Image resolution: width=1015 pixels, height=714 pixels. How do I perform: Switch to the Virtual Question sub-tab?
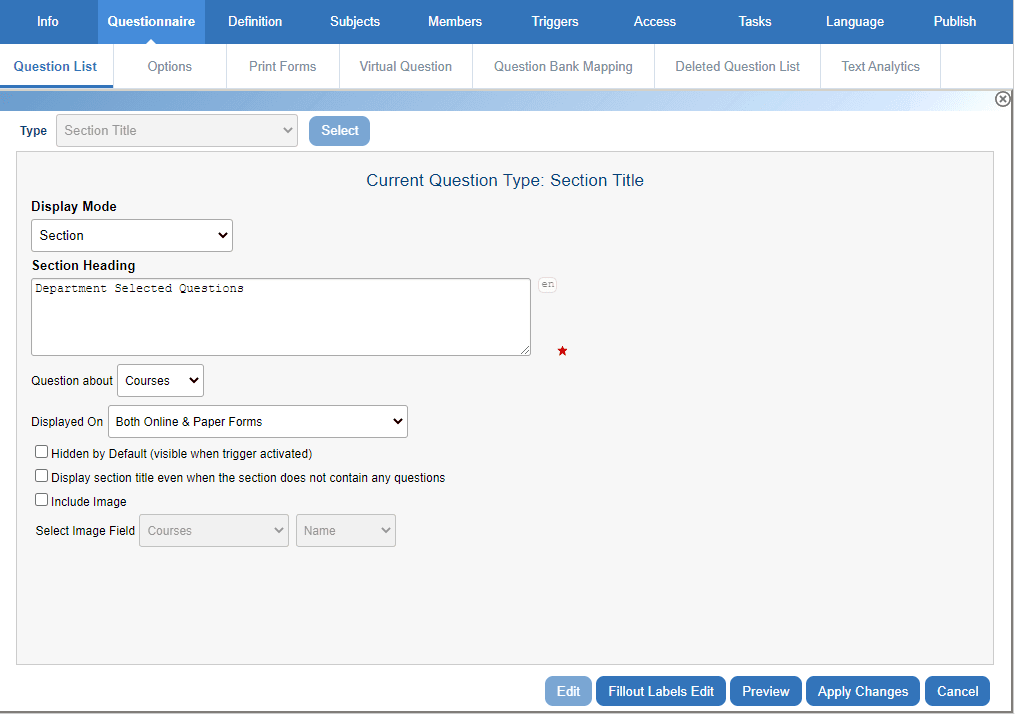click(x=406, y=66)
